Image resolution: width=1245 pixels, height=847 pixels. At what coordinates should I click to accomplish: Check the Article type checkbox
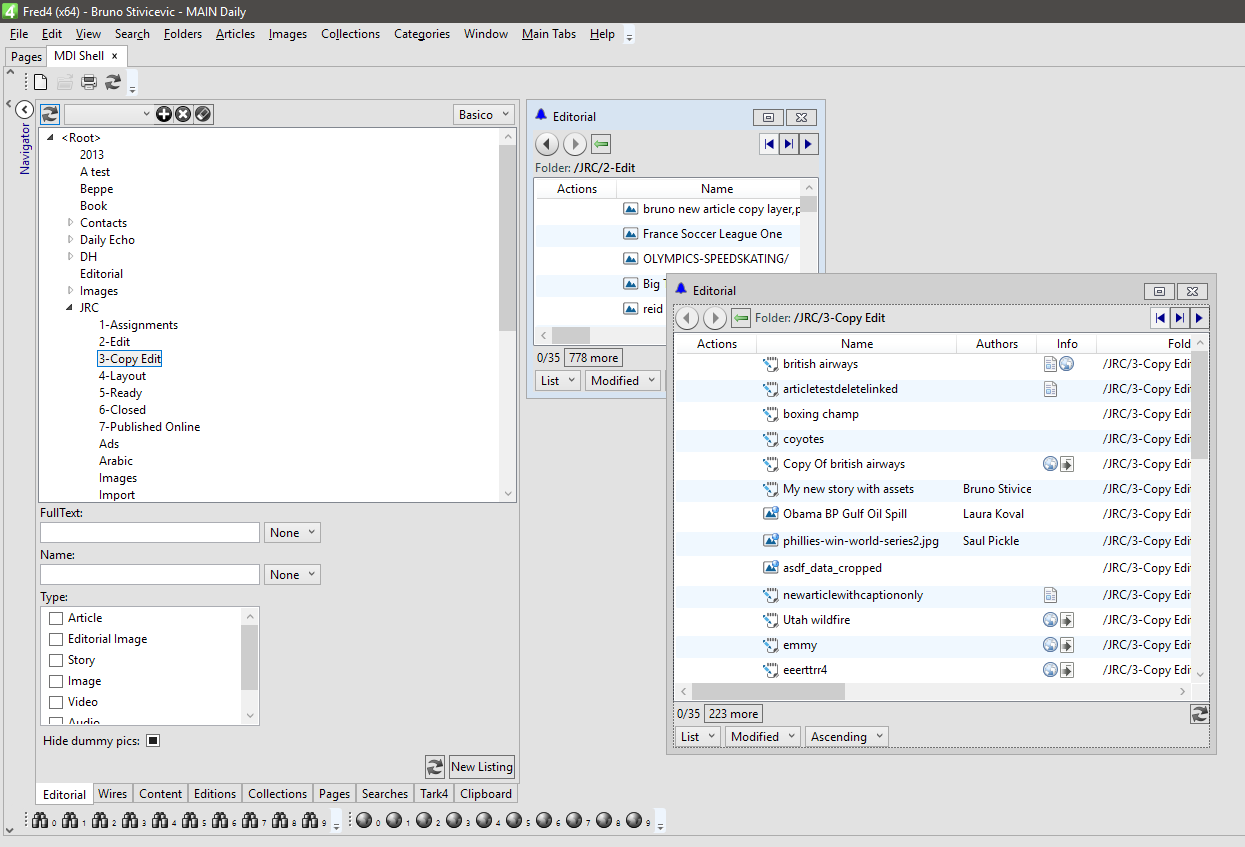click(x=56, y=618)
